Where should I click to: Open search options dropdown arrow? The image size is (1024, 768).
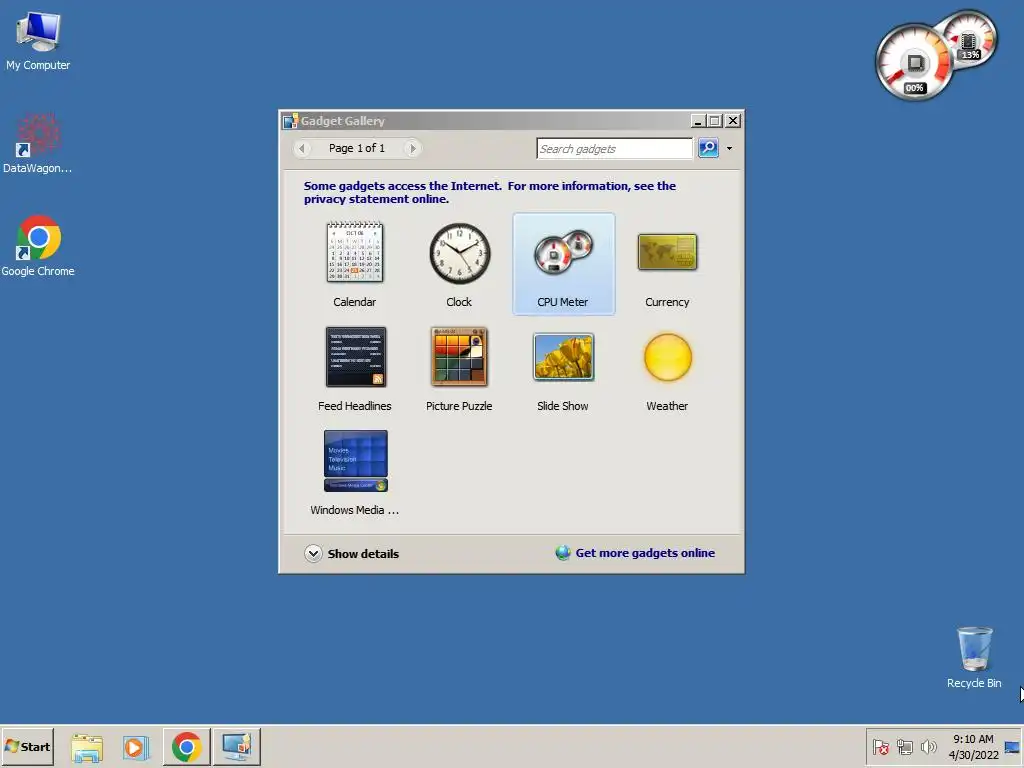click(x=729, y=148)
